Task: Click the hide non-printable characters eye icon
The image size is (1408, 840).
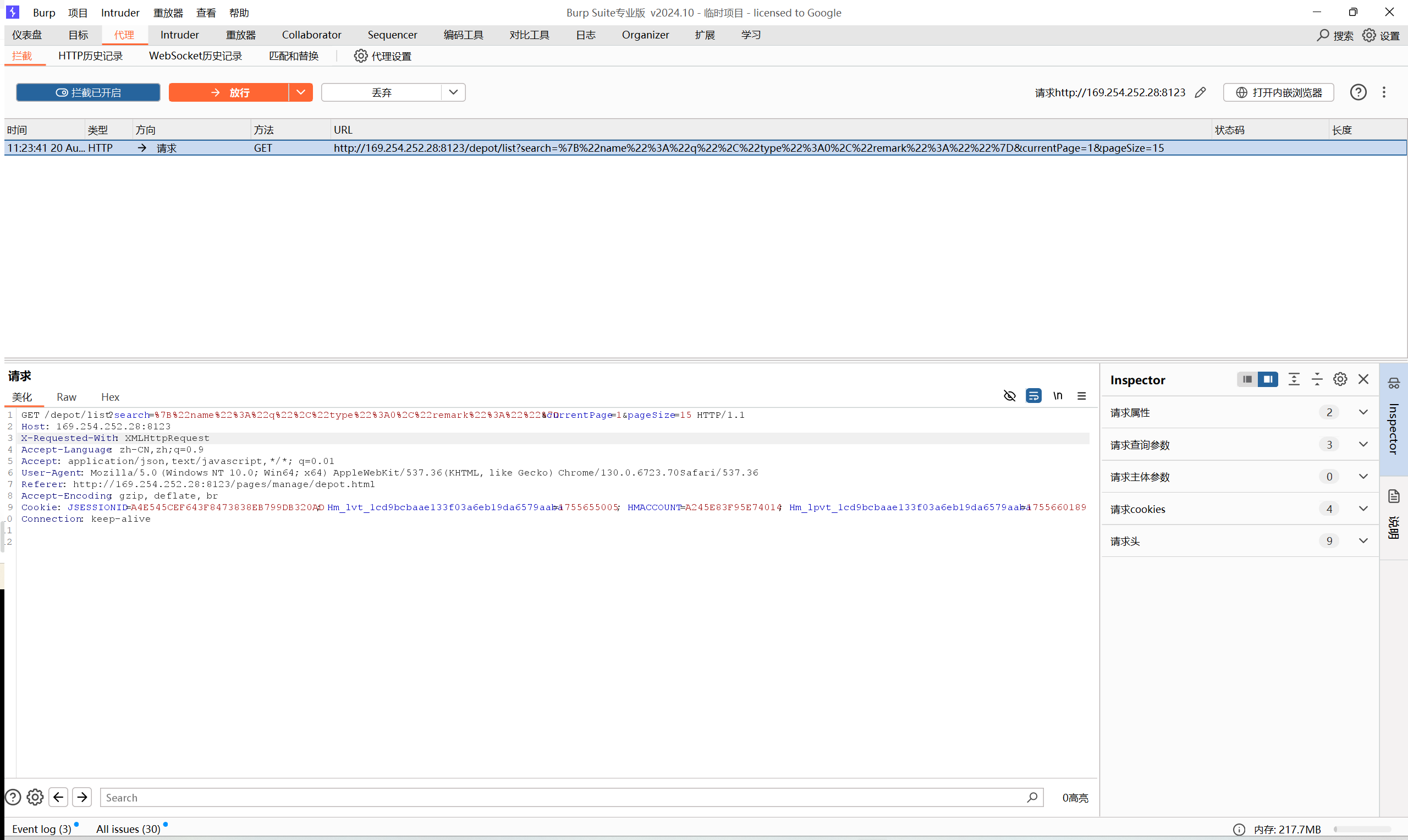Action: click(1009, 396)
